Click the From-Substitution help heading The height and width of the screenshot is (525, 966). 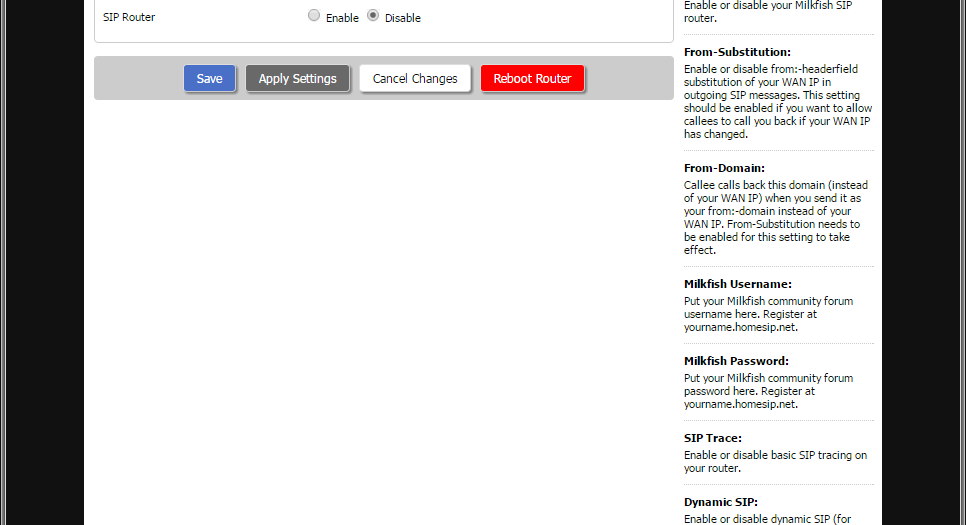[x=737, y=52]
